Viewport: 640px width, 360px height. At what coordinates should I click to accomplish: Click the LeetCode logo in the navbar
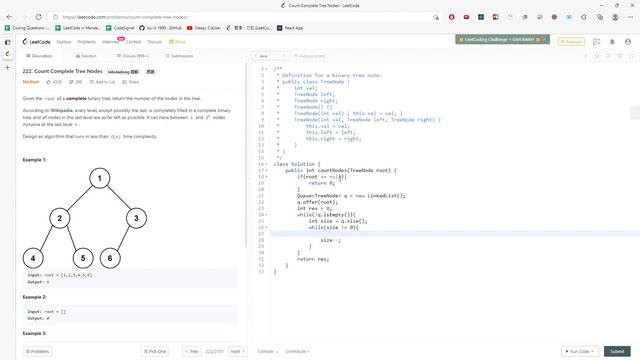coord(36,42)
